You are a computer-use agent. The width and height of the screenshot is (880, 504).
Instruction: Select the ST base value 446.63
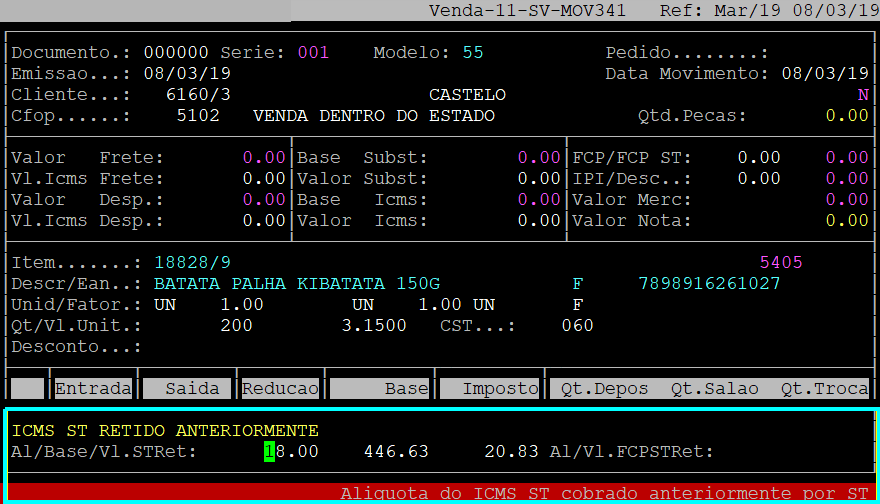tap(396, 452)
